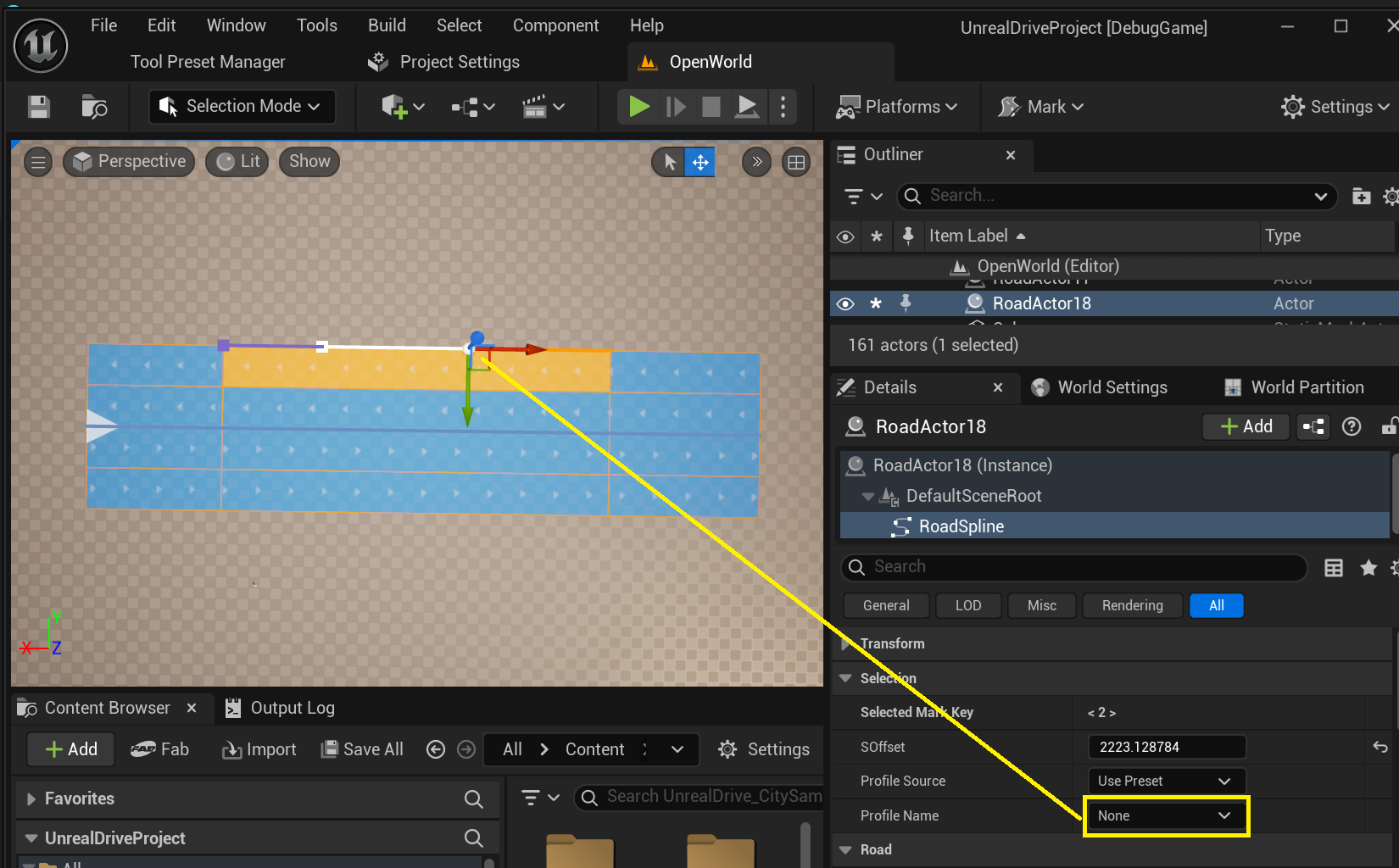Open the Content Drawer browse icon in the toolbar
The height and width of the screenshot is (868, 1399).
pyautogui.click(x=94, y=107)
